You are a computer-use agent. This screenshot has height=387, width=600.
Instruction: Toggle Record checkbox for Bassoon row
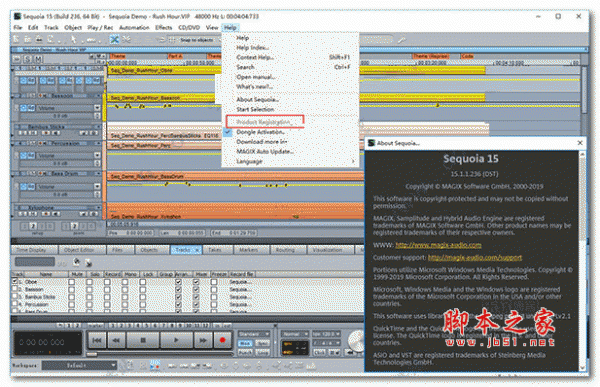click(x=107, y=289)
